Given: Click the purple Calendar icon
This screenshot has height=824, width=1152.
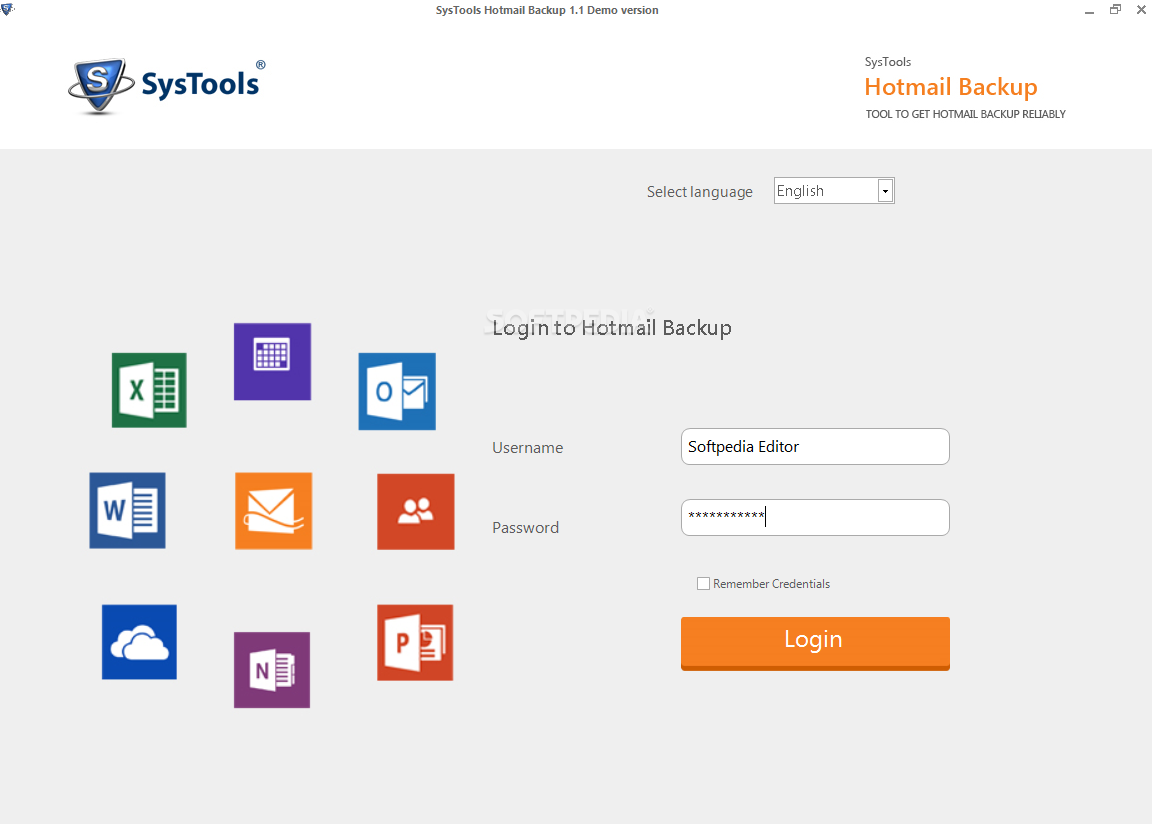Looking at the screenshot, I should 273,361.
